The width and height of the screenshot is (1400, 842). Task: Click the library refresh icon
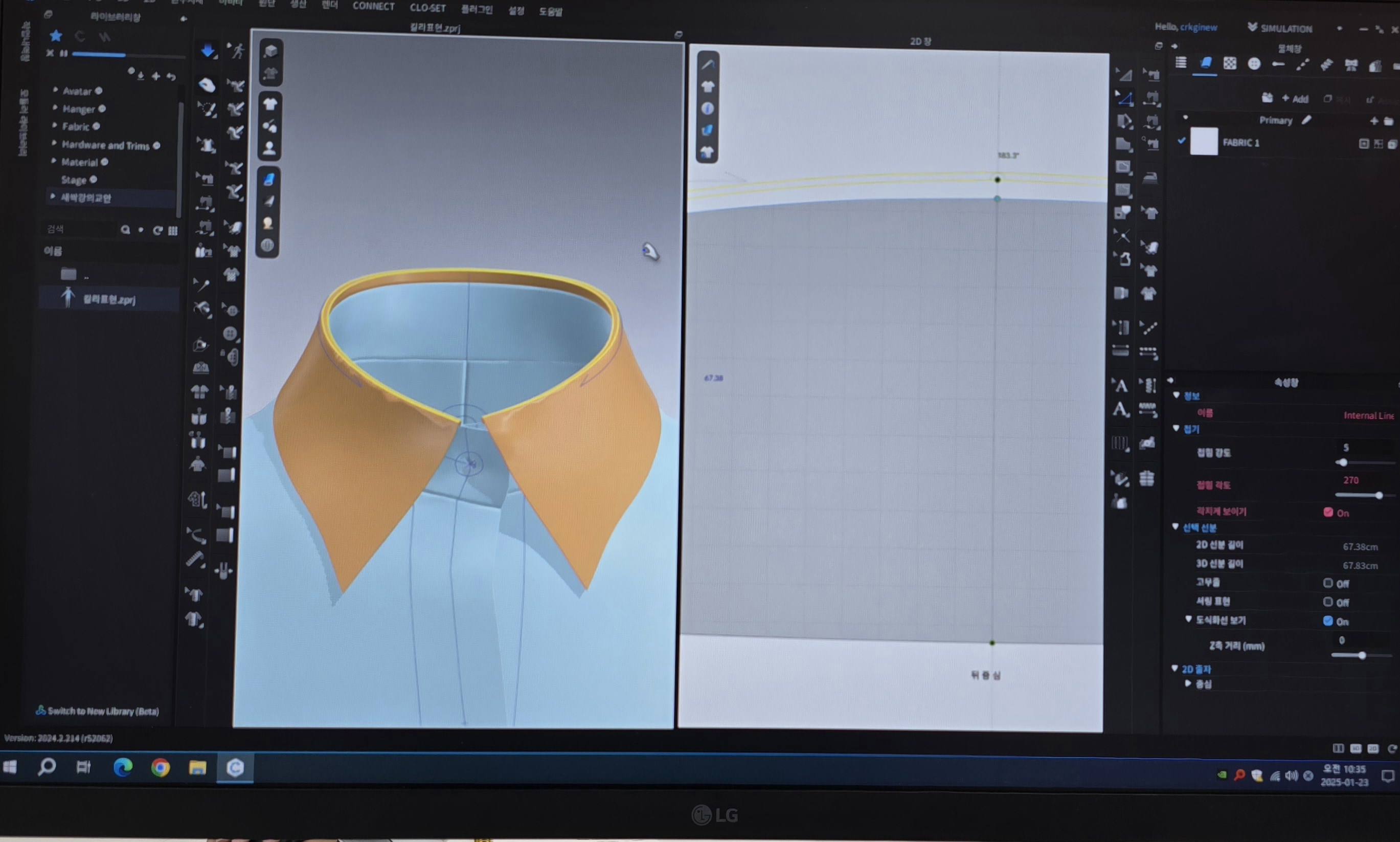pos(157,230)
